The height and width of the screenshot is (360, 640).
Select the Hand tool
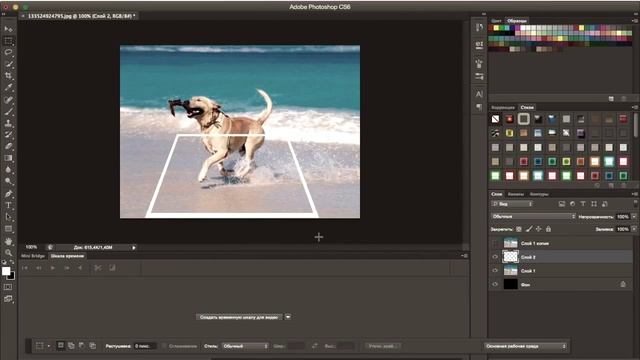pyautogui.click(x=8, y=241)
